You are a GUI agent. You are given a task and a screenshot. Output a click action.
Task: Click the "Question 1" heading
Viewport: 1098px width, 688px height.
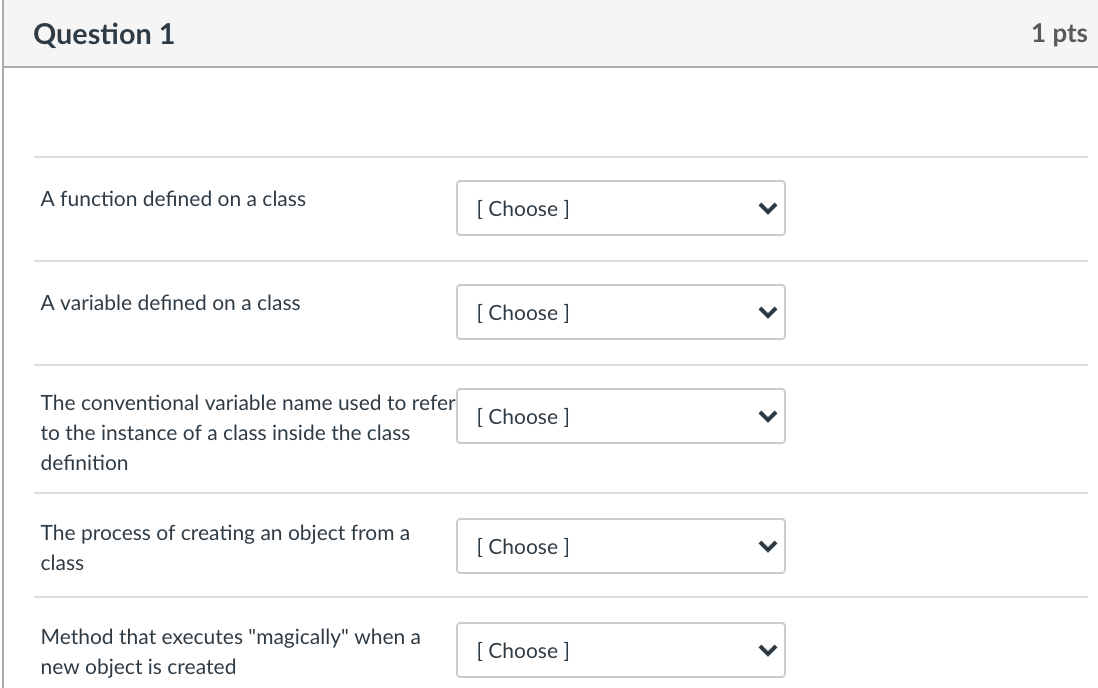(x=104, y=34)
